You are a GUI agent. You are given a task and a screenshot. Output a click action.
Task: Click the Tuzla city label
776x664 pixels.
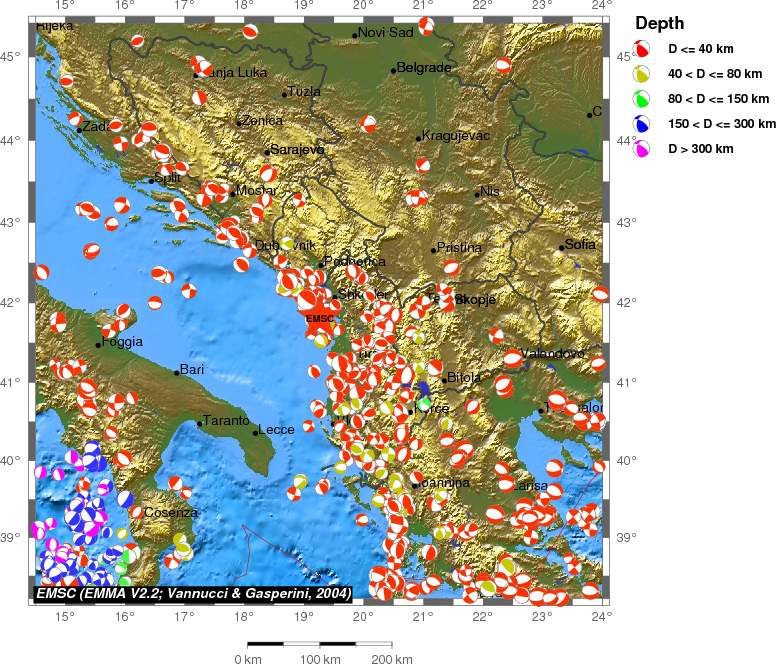pyautogui.click(x=305, y=92)
